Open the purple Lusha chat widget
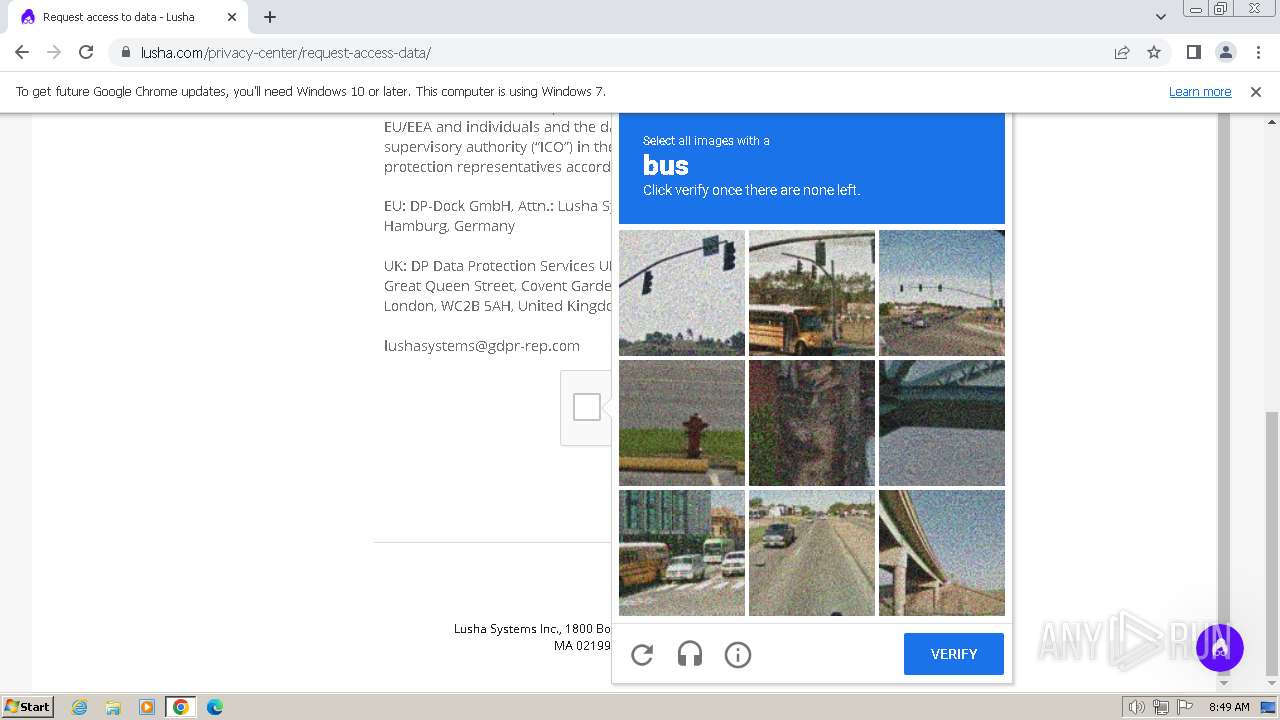 (x=1219, y=647)
